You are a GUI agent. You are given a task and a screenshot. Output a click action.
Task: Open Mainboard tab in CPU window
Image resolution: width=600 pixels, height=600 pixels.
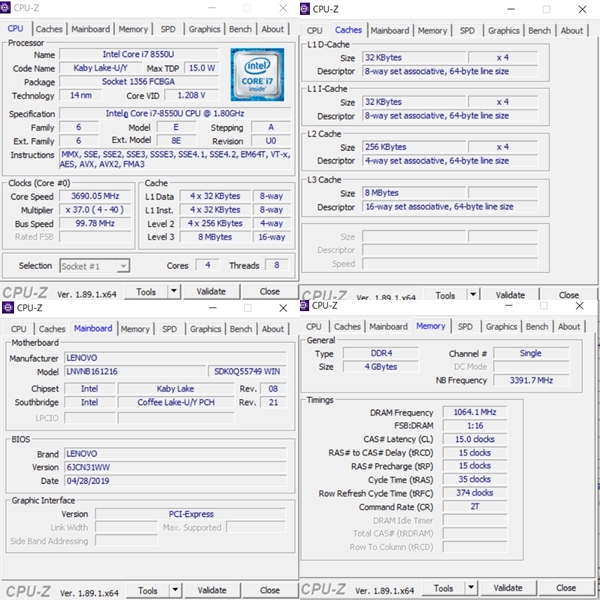91,29
